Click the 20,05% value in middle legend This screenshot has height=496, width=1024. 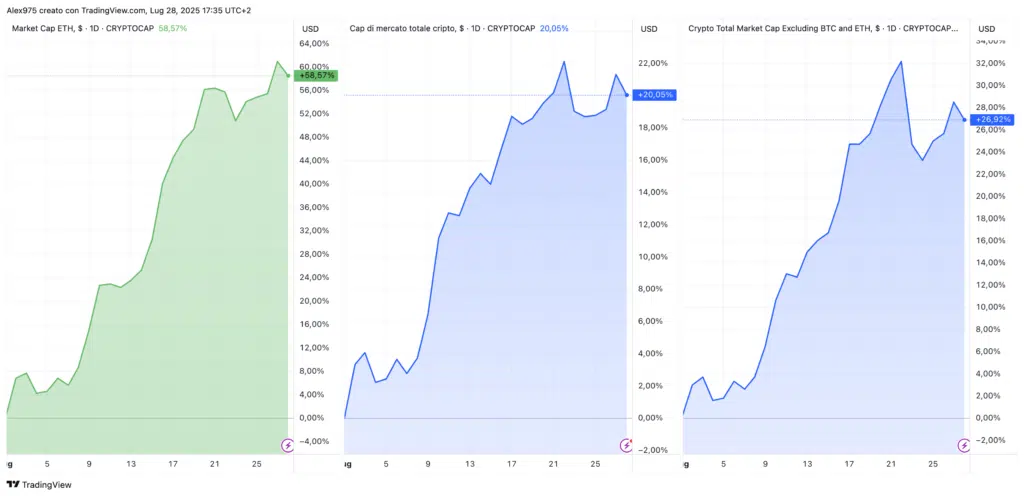click(x=553, y=28)
